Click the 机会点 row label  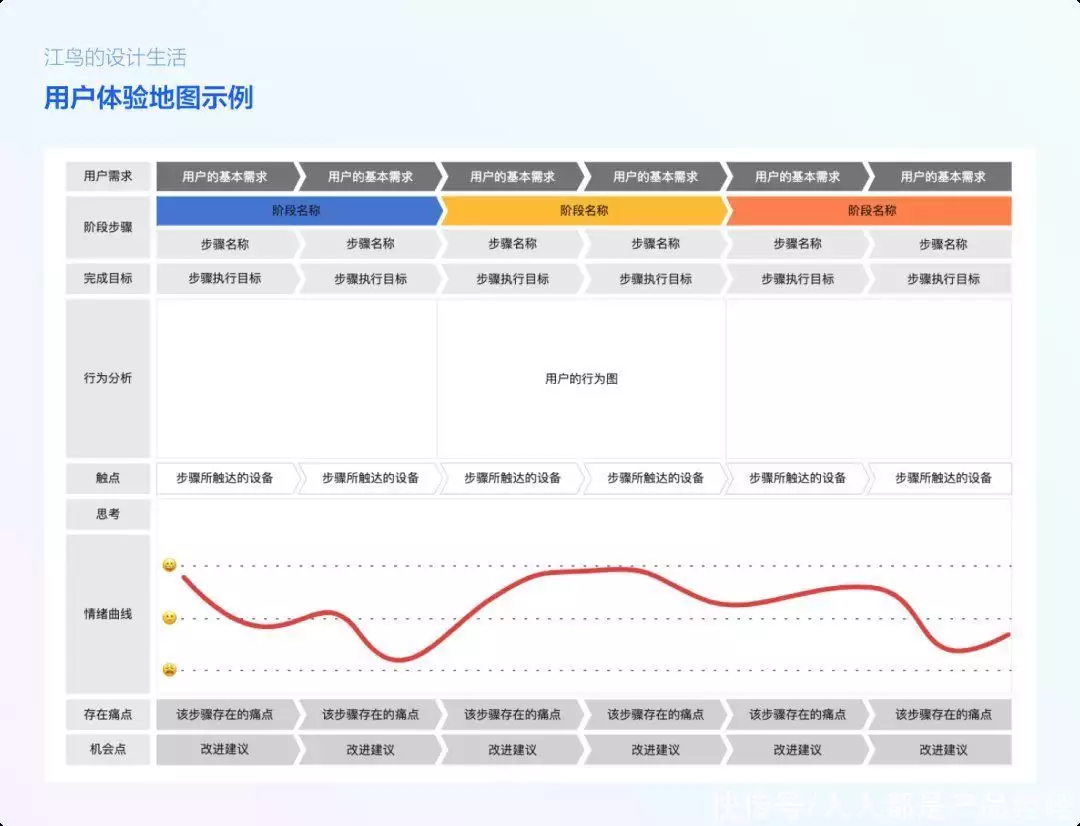click(x=108, y=750)
